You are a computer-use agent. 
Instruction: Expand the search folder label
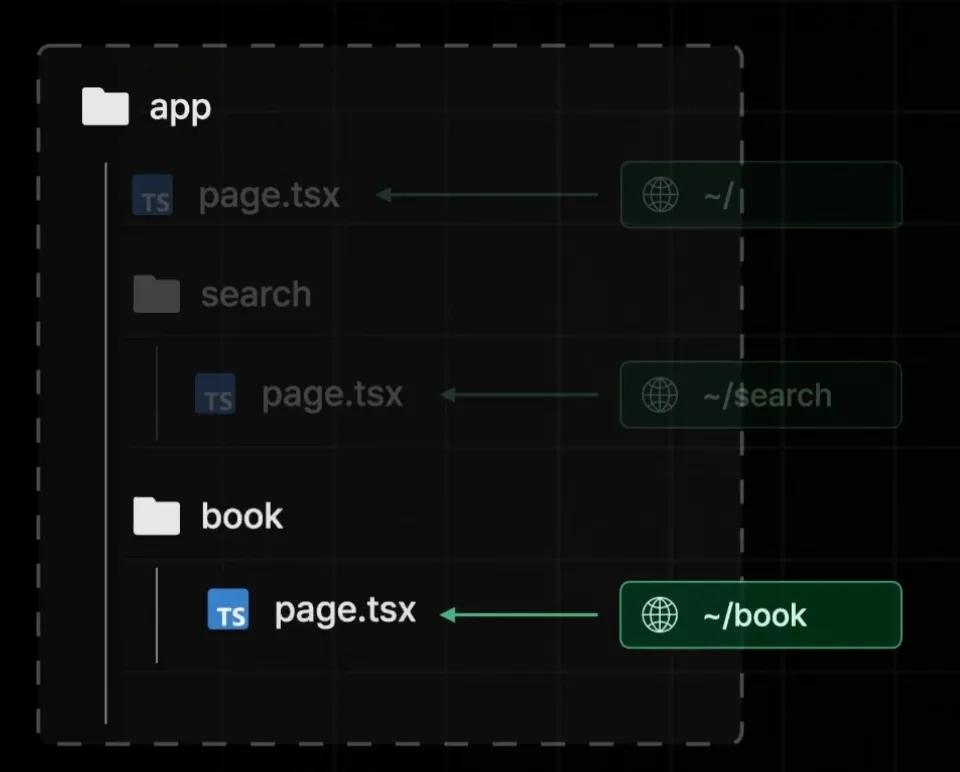click(x=256, y=294)
